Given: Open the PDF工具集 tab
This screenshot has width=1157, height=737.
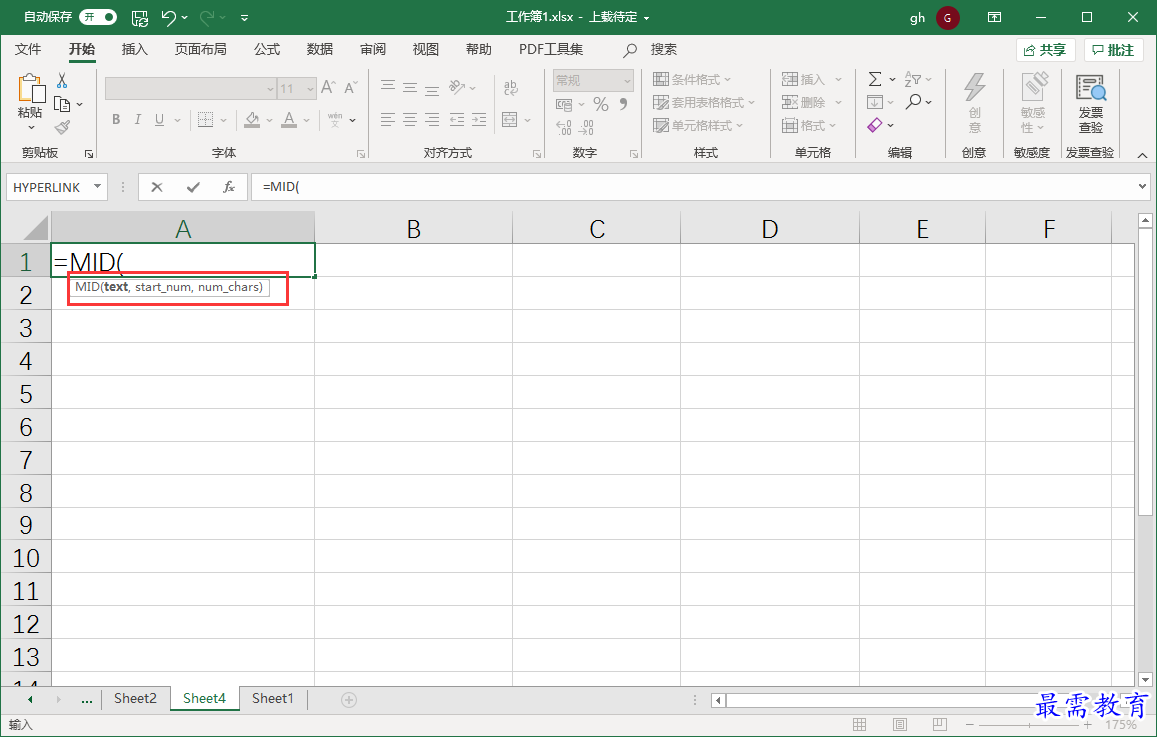Looking at the screenshot, I should [550, 49].
